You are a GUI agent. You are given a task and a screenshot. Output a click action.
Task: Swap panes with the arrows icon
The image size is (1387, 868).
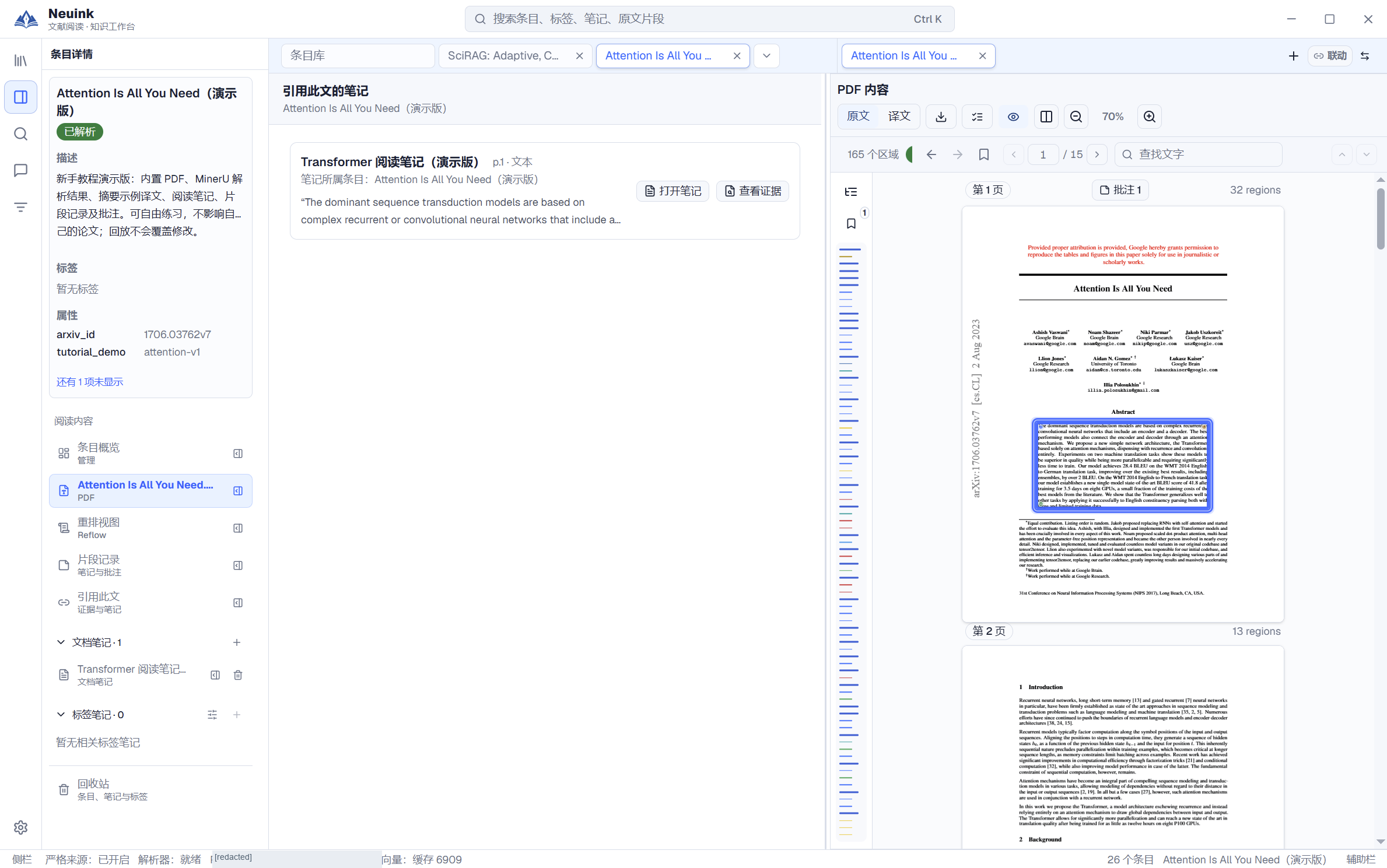click(x=1365, y=56)
